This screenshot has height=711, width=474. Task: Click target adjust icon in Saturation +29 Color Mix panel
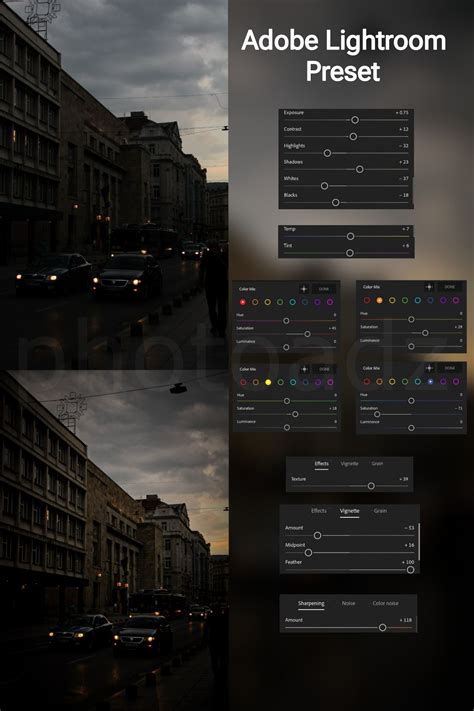tap(429, 287)
